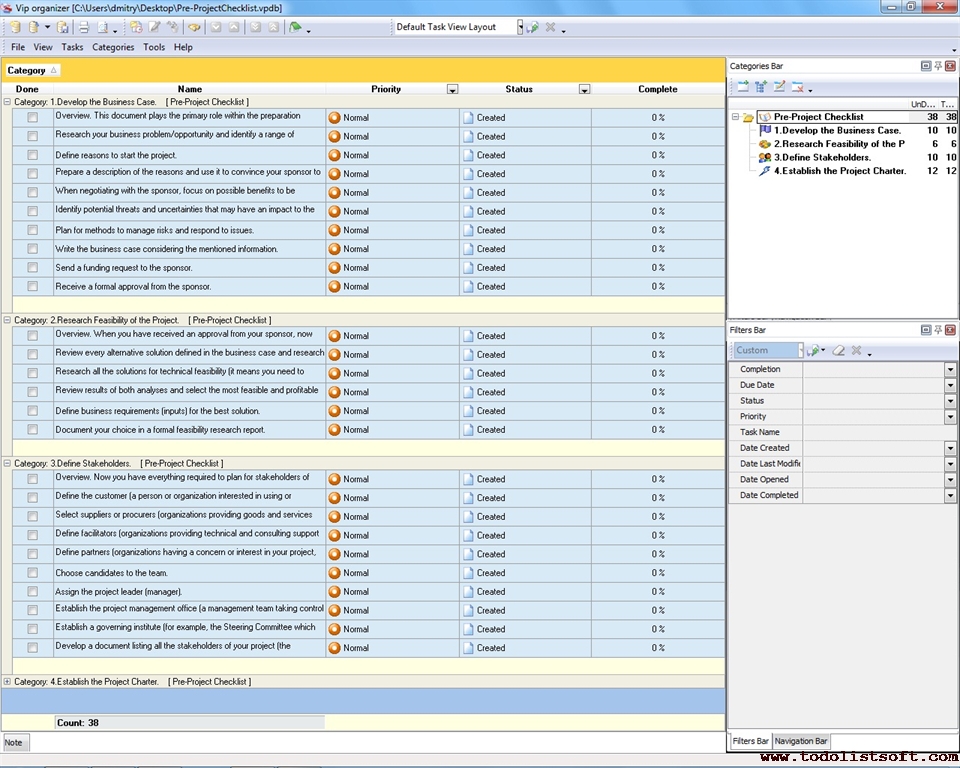The height and width of the screenshot is (768, 960).
Task: Click the edit category pencil icon
Action: tap(780, 87)
